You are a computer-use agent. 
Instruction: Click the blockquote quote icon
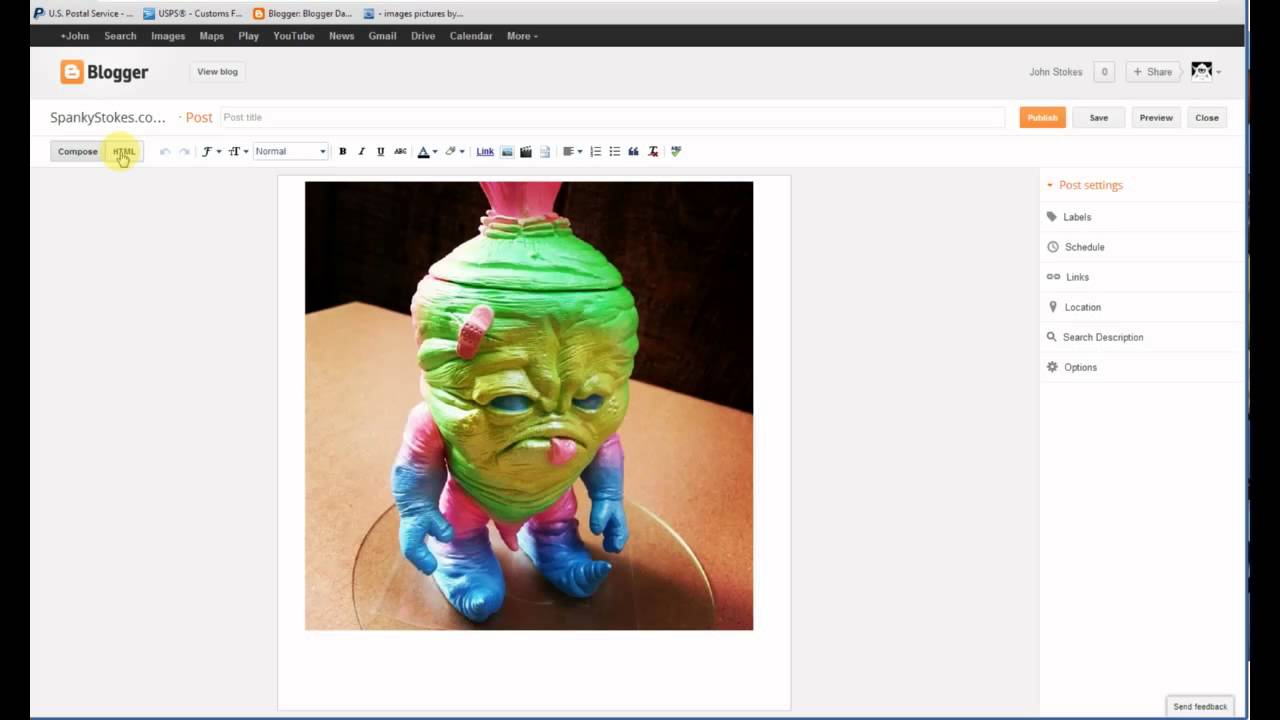pyautogui.click(x=633, y=152)
